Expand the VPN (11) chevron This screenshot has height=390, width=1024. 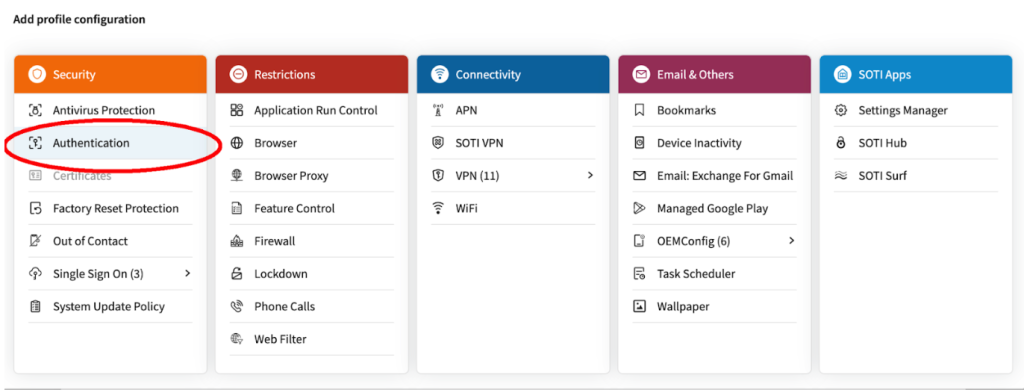pos(590,176)
